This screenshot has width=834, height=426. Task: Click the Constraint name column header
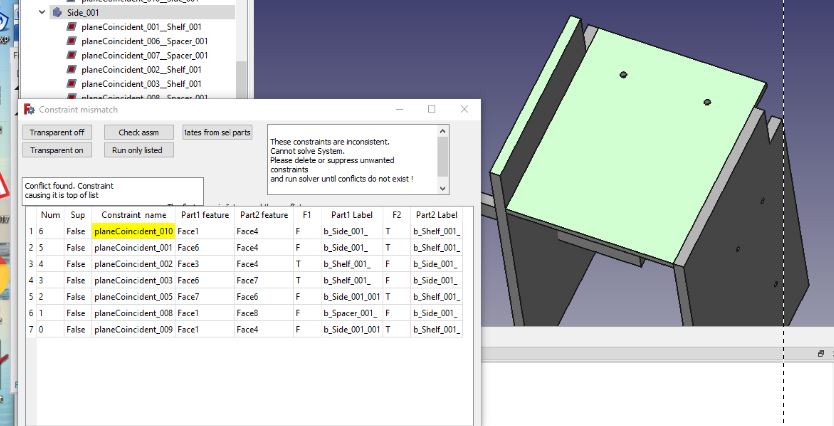pos(133,215)
